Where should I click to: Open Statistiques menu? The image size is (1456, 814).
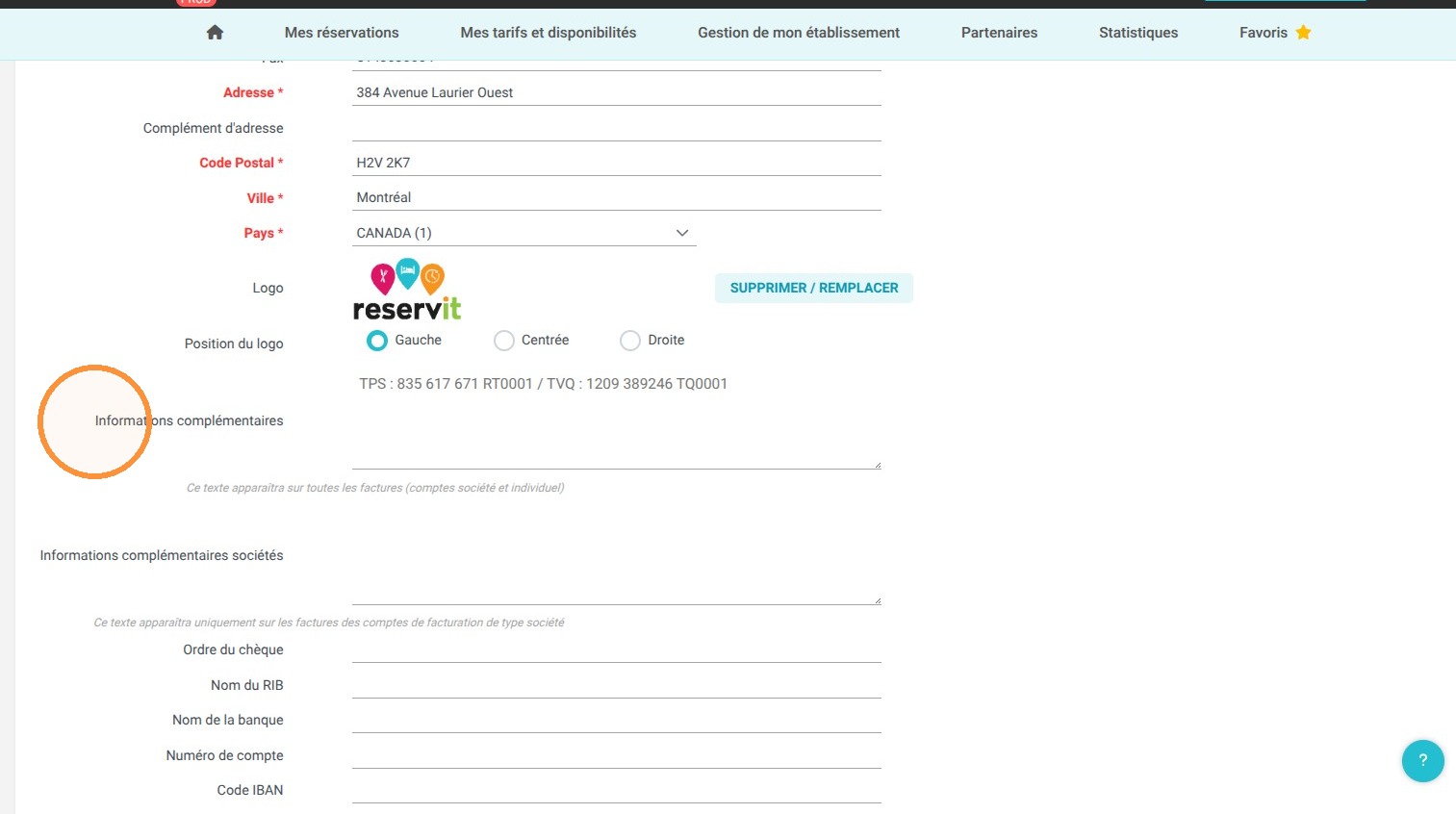[1138, 33]
